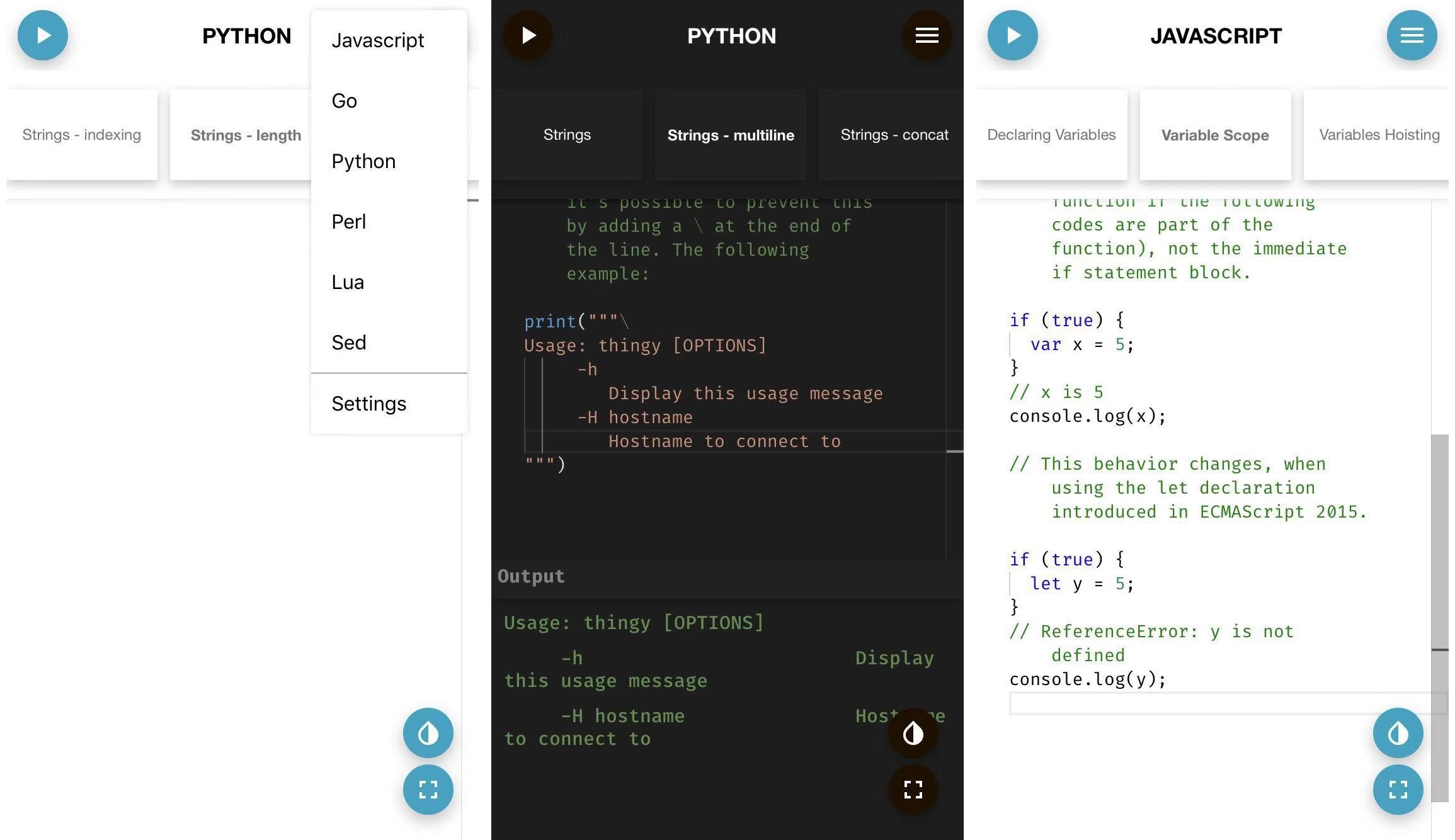Click the console.log(x); line

coord(1088,416)
